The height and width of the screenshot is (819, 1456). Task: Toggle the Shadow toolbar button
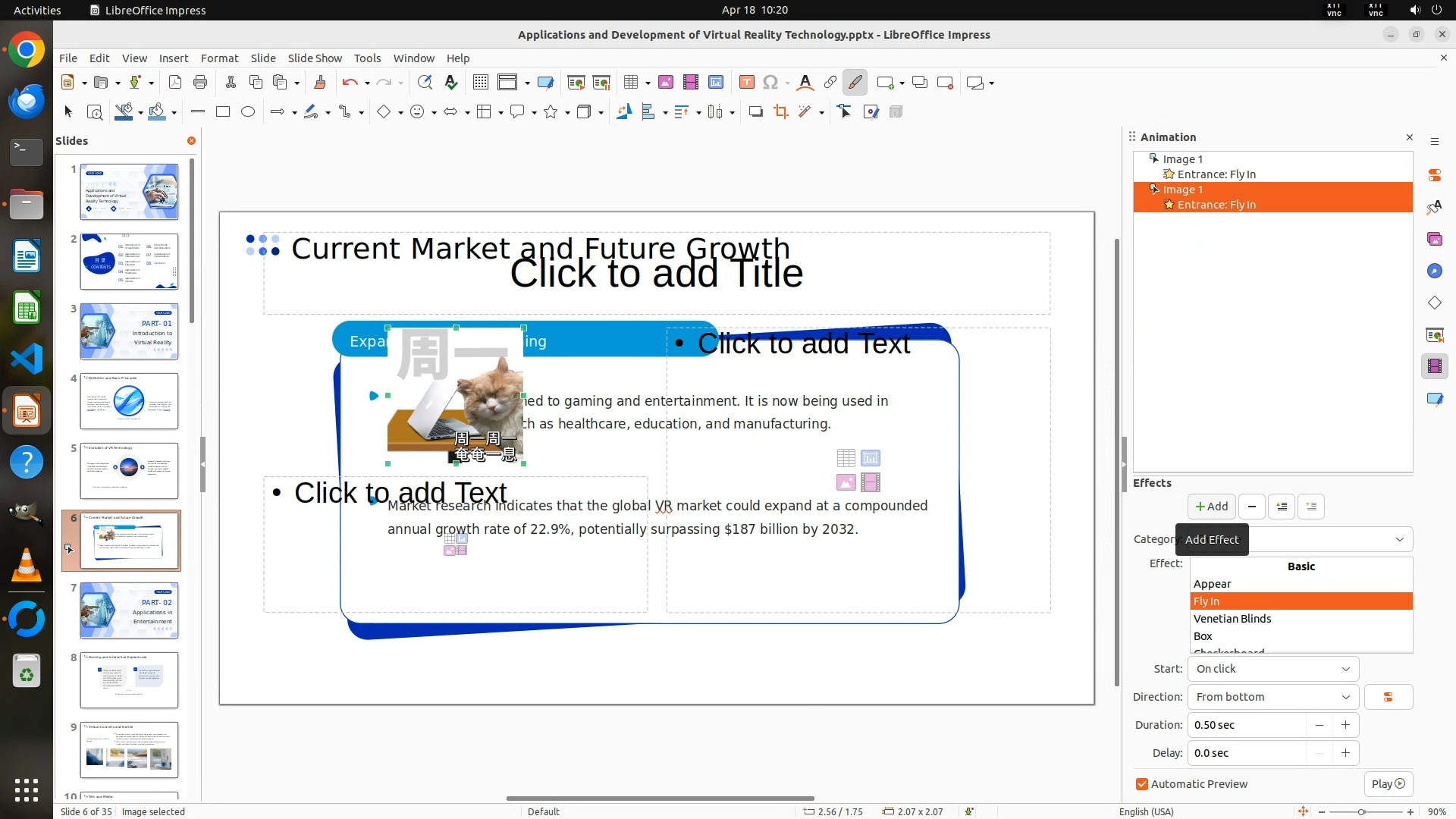pyautogui.click(x=755, y=112)
